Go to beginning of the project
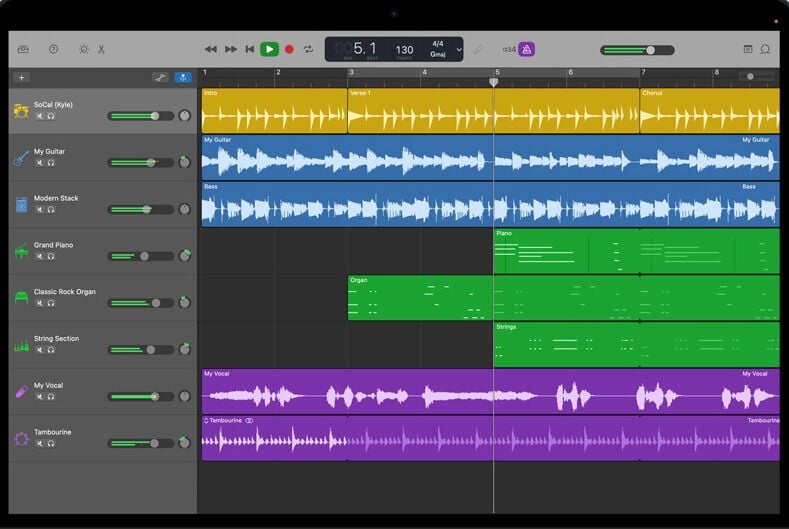Image resolution: width=789 pixels, height=529 pixels. [250, 49]
